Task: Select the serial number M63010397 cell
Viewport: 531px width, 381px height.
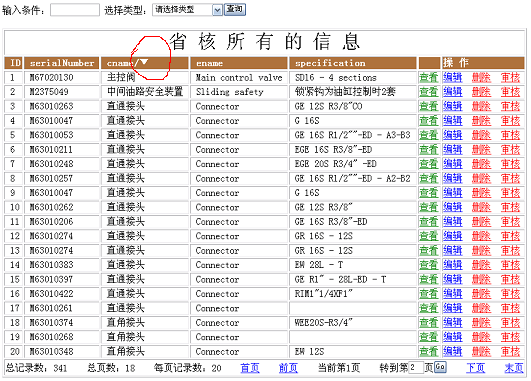Action: click(62, 279)
